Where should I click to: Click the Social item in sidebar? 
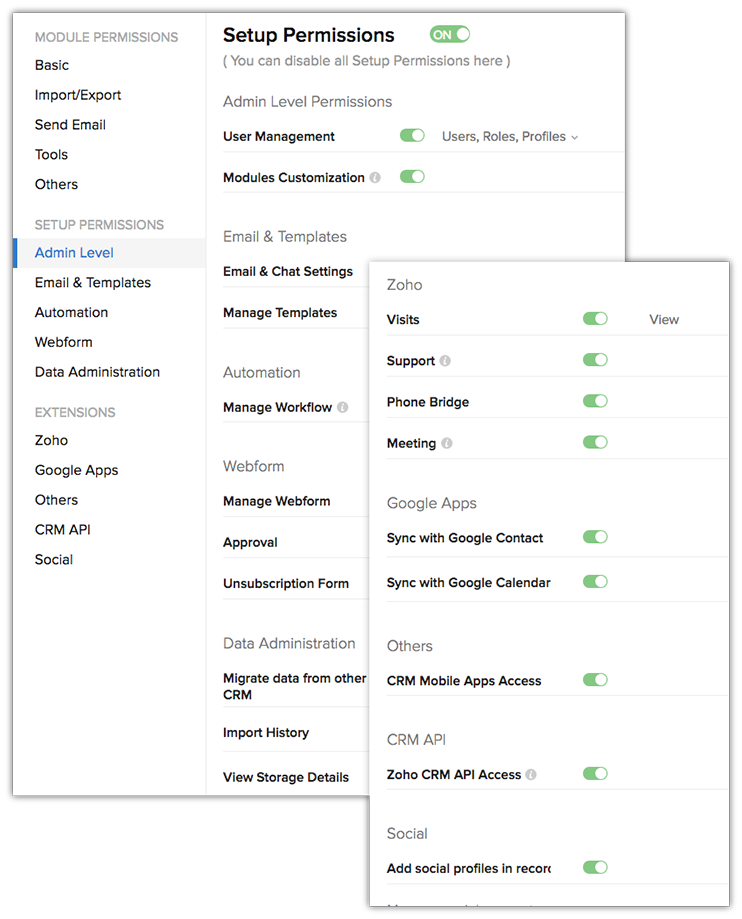coord(54,560)
